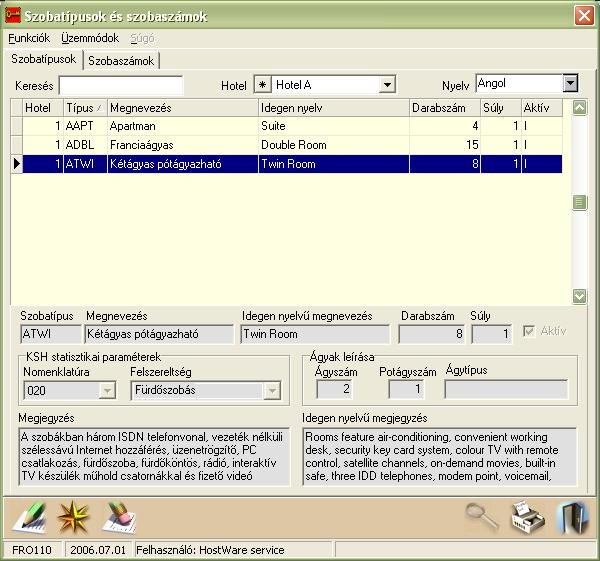Viewport: 600px width, 561px height.
Task: Click the Suite cell
Action: point(334,126)
